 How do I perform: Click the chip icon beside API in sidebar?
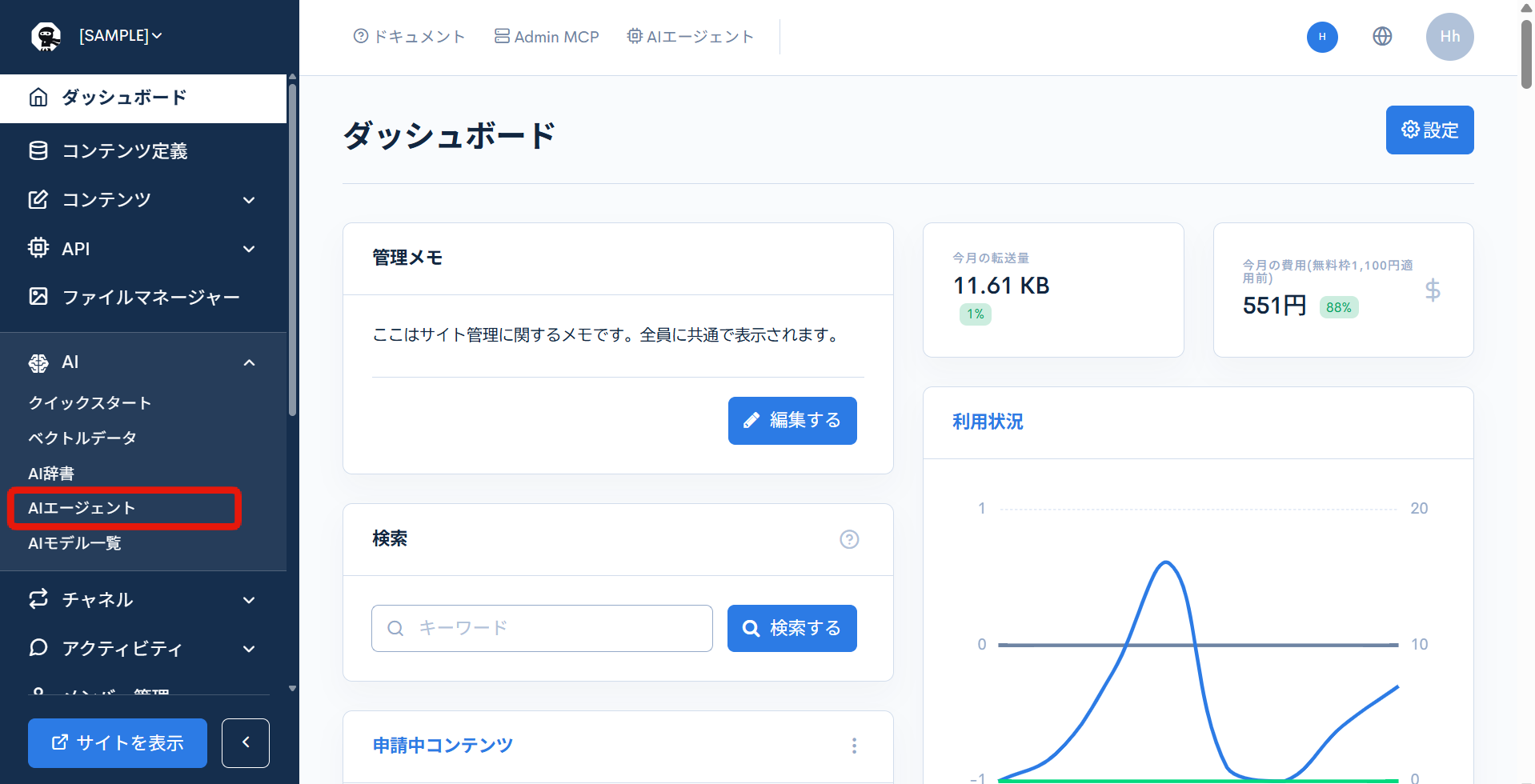[x=38, y=248]
